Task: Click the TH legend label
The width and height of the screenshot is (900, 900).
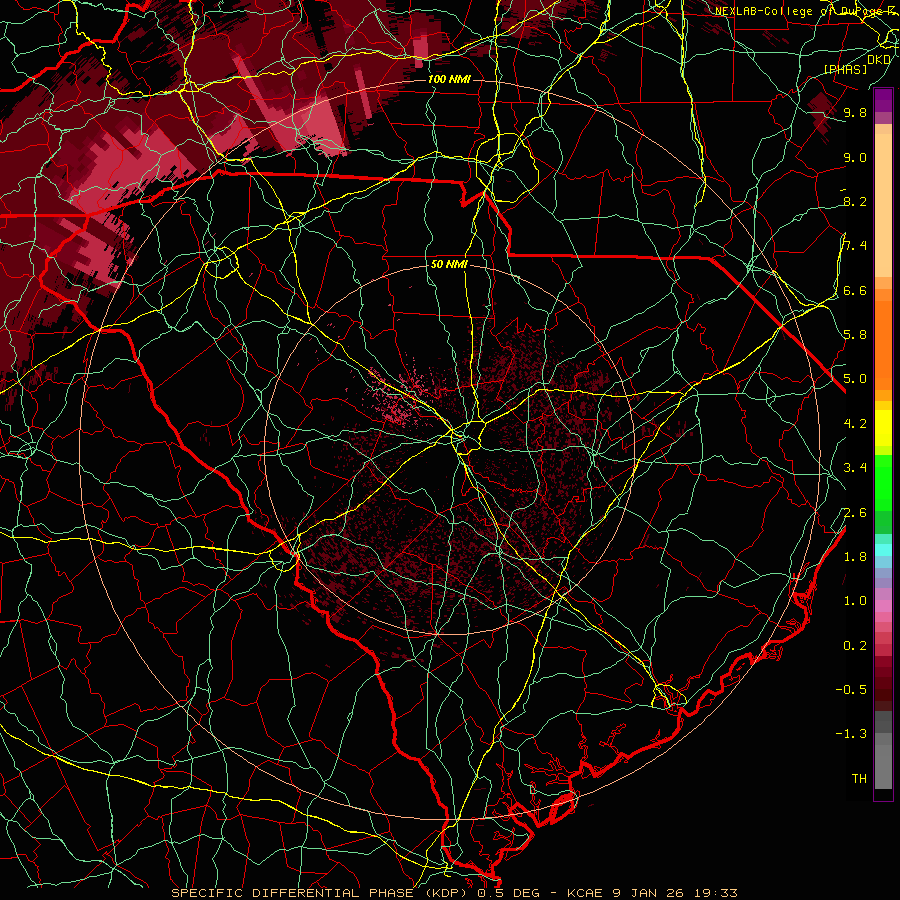Action: point(859,778)
